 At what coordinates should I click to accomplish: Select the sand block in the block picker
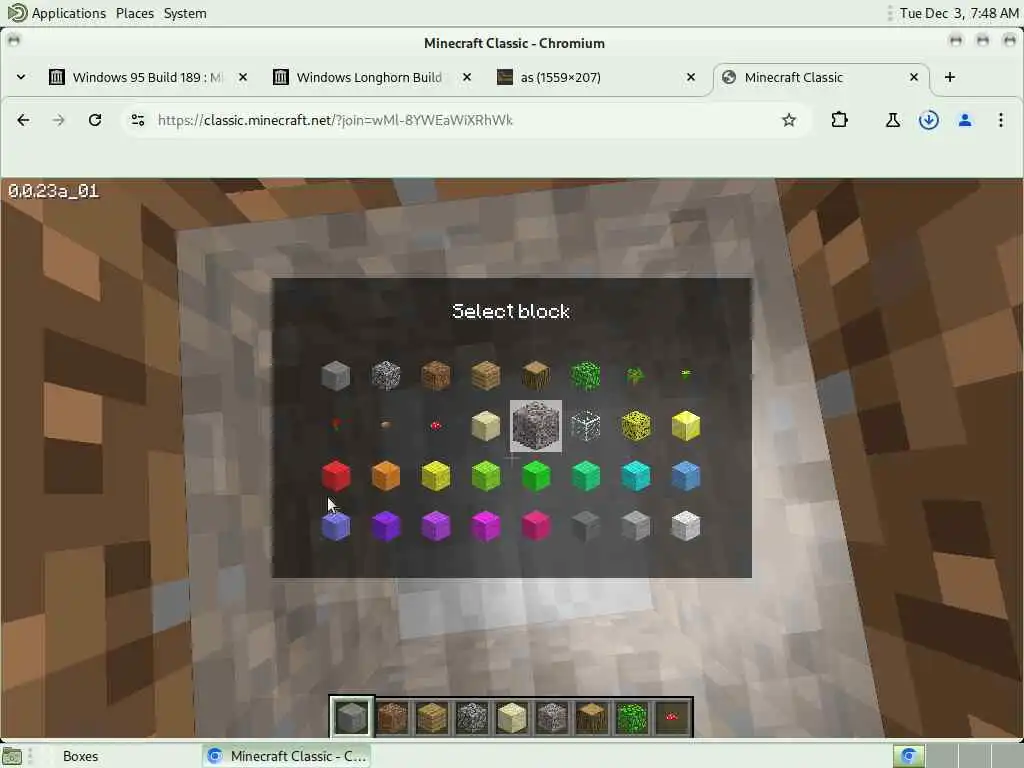coord(486,426)
